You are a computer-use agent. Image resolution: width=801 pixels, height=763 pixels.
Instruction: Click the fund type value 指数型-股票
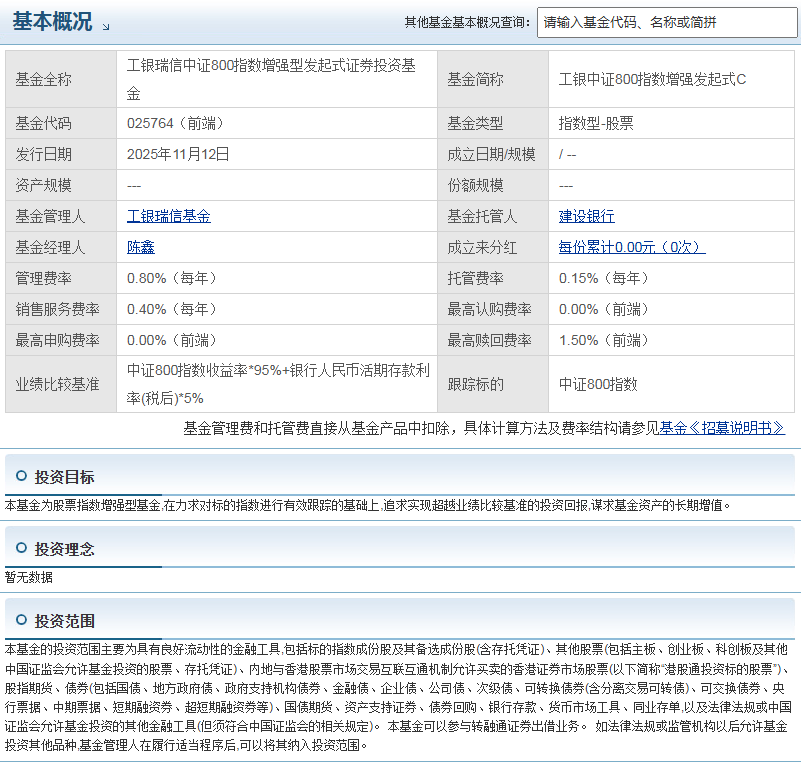coord(596,123)
